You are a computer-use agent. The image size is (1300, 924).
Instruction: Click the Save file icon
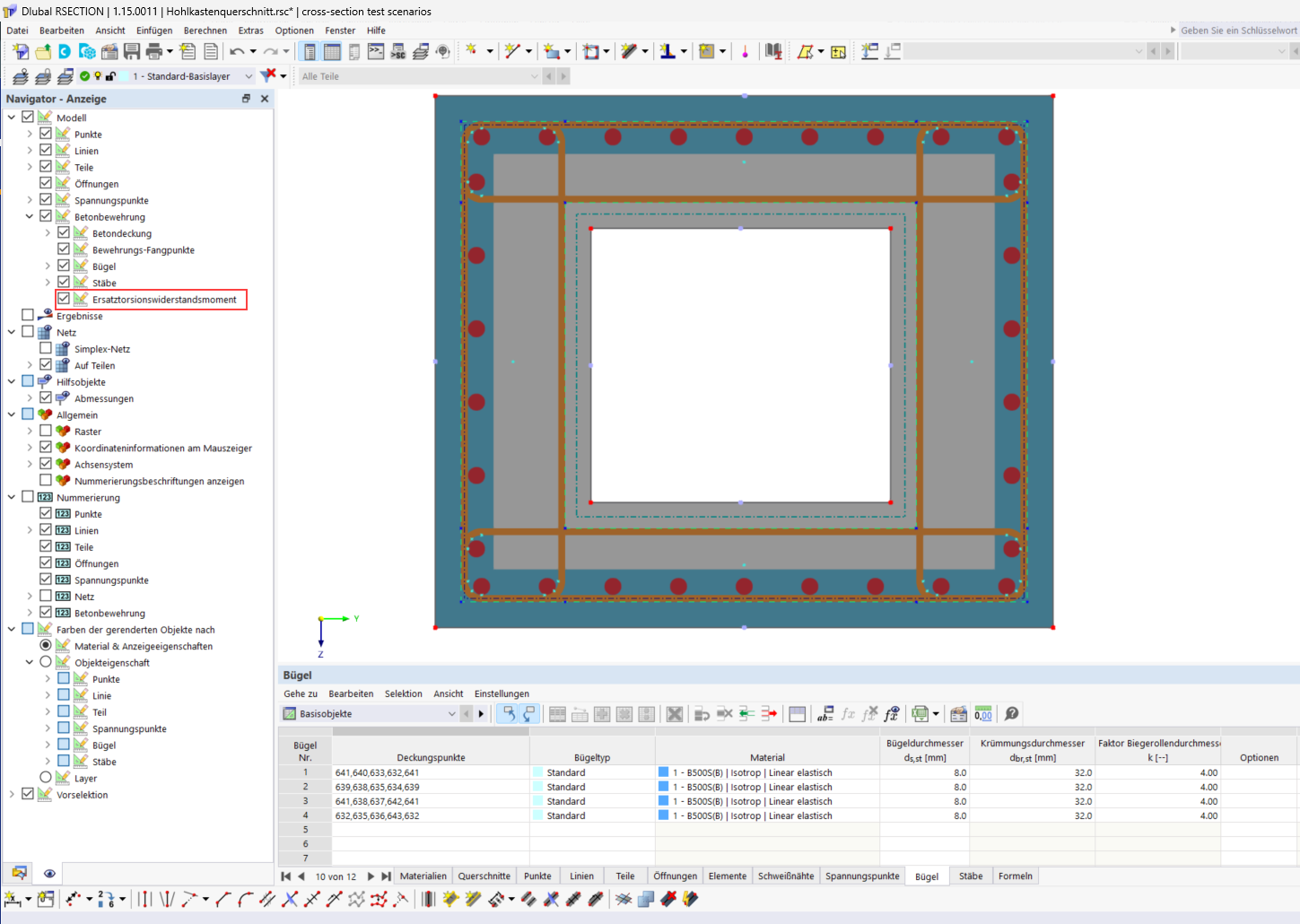tap(132, 51)
